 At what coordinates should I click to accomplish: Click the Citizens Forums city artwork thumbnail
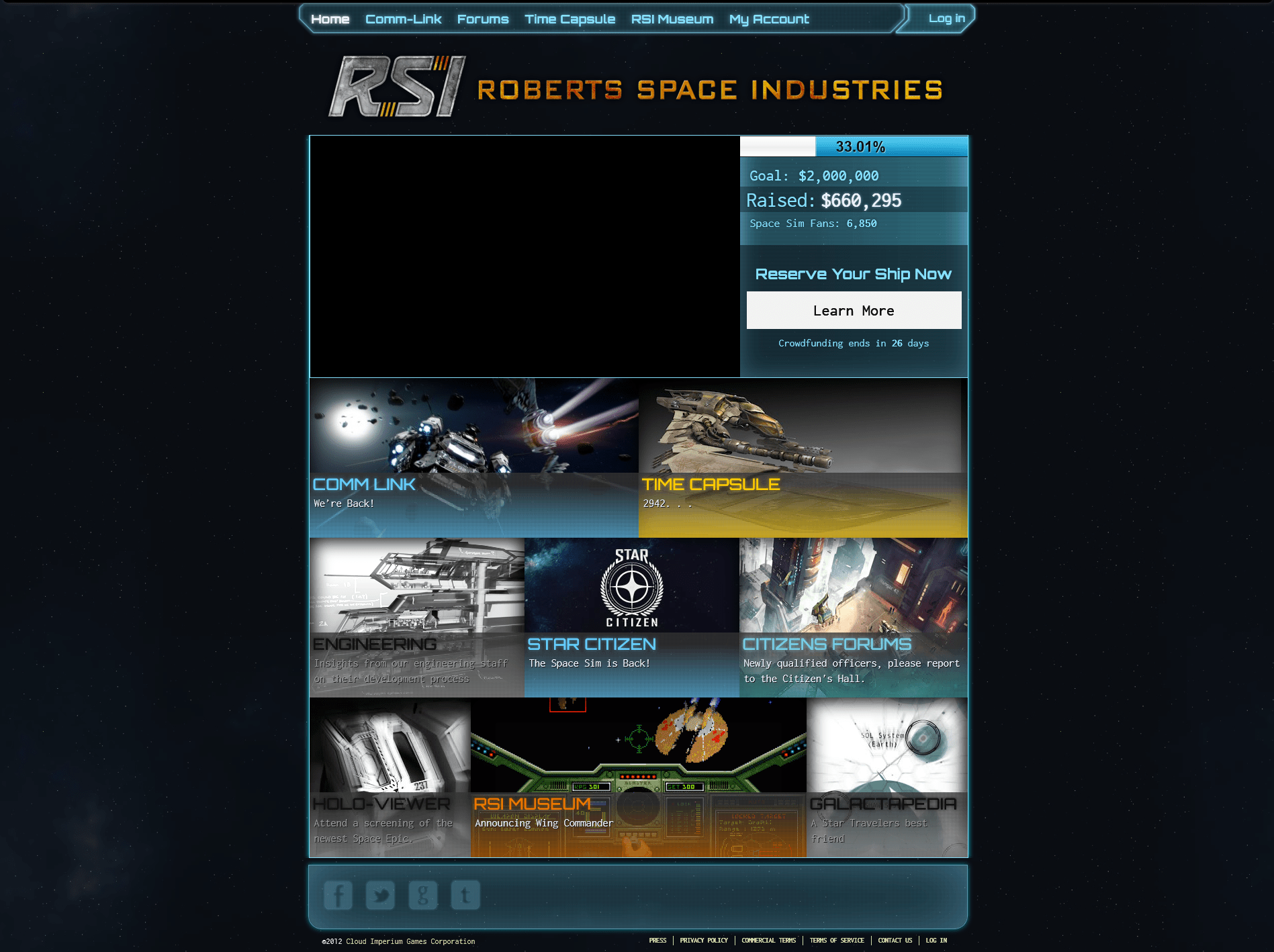854,585
